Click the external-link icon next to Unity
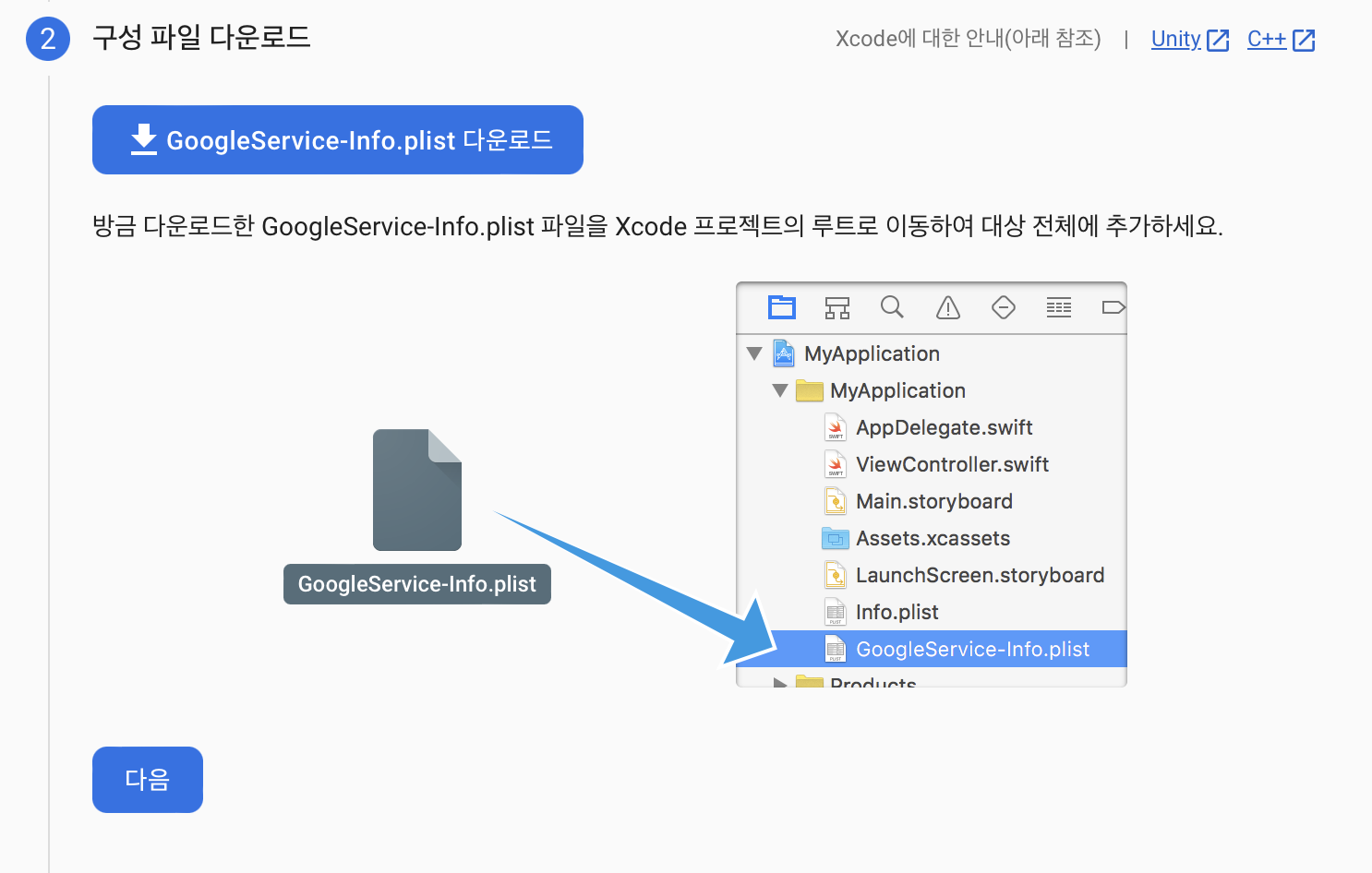Image resolution: width=1372 pixels, height=873 pixels. [x=1219, y=40]
